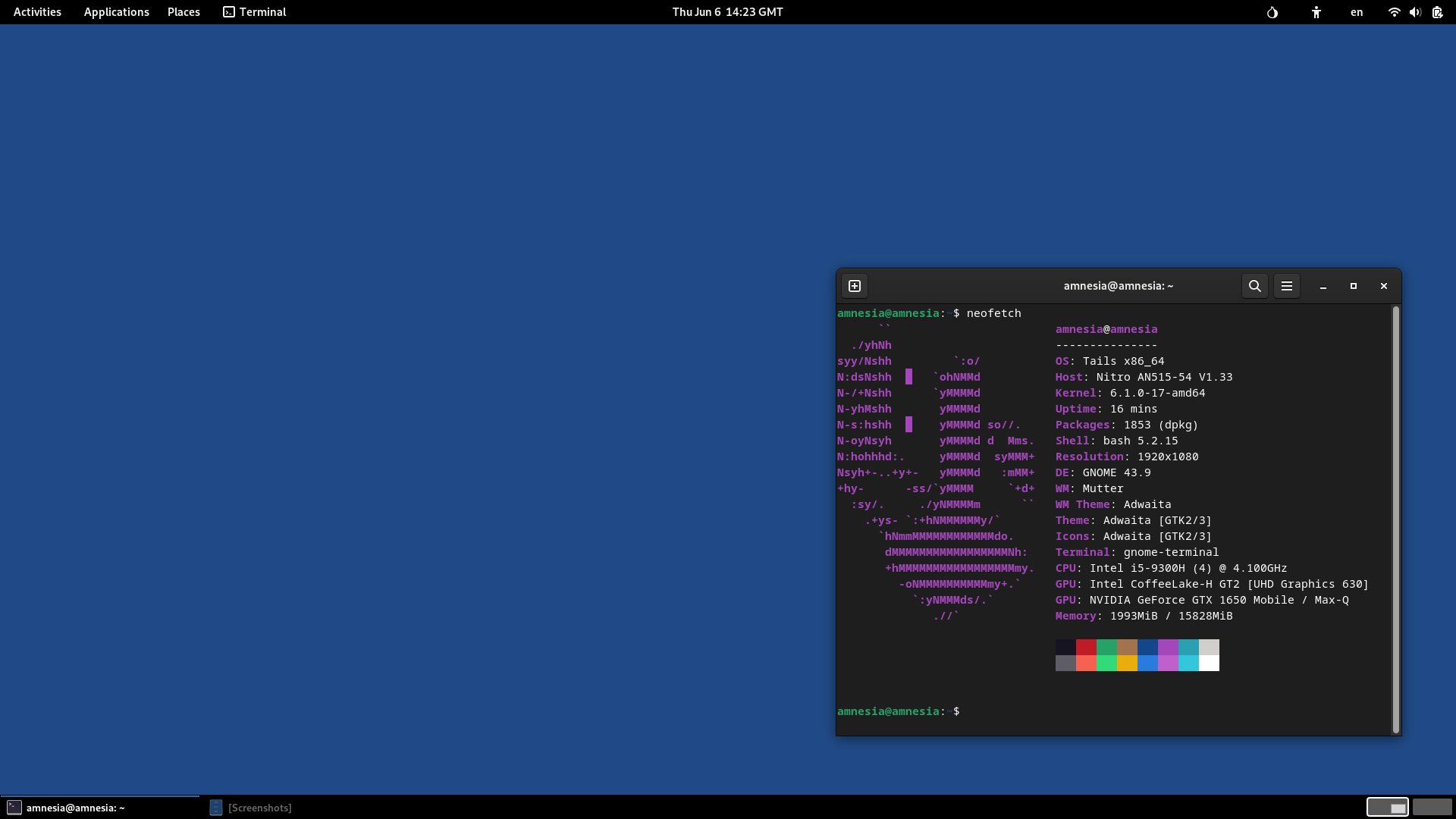Open the Activities overview

(x=37, y=12)
